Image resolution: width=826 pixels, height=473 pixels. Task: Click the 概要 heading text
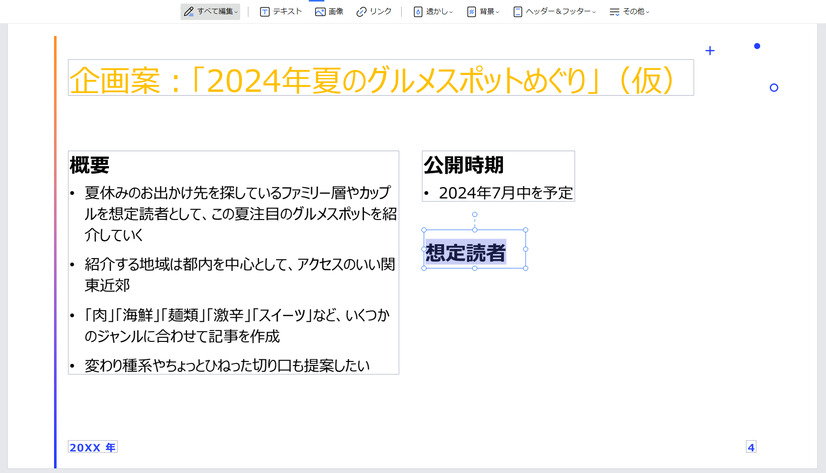89,165
